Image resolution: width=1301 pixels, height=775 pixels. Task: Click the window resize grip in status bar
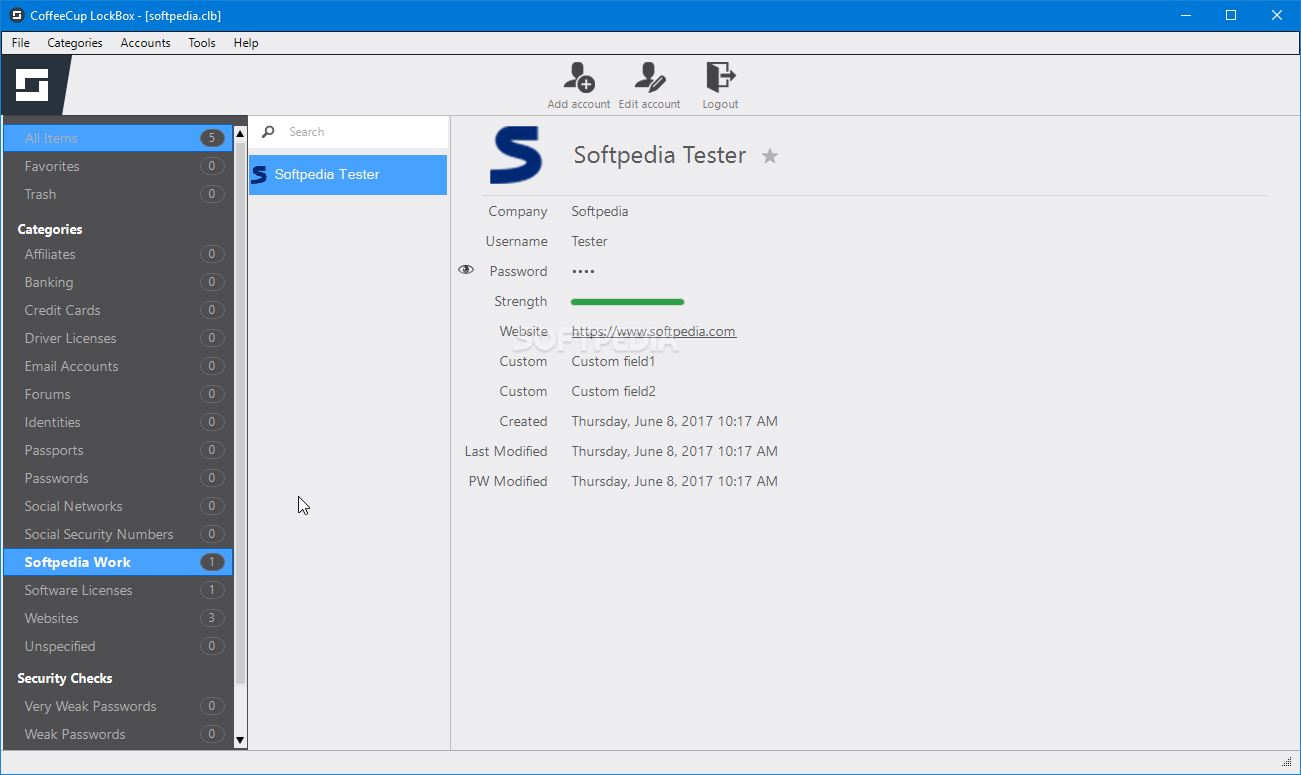(1287, 762)
